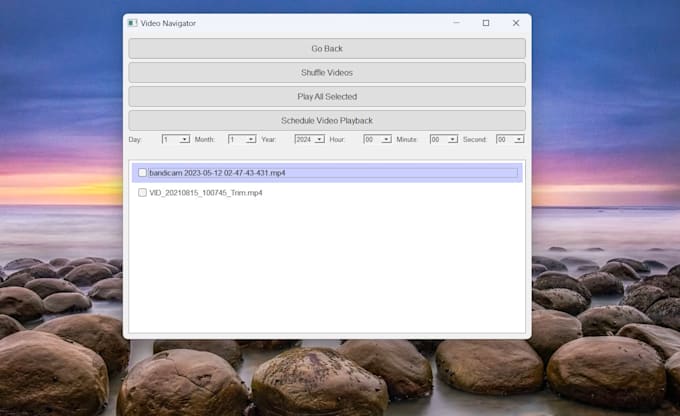Screen dimensions: 680x416
Task: Check the VID_20210815_100745_Trim.mp4 checkbox
Action: [x=142, y=193]
